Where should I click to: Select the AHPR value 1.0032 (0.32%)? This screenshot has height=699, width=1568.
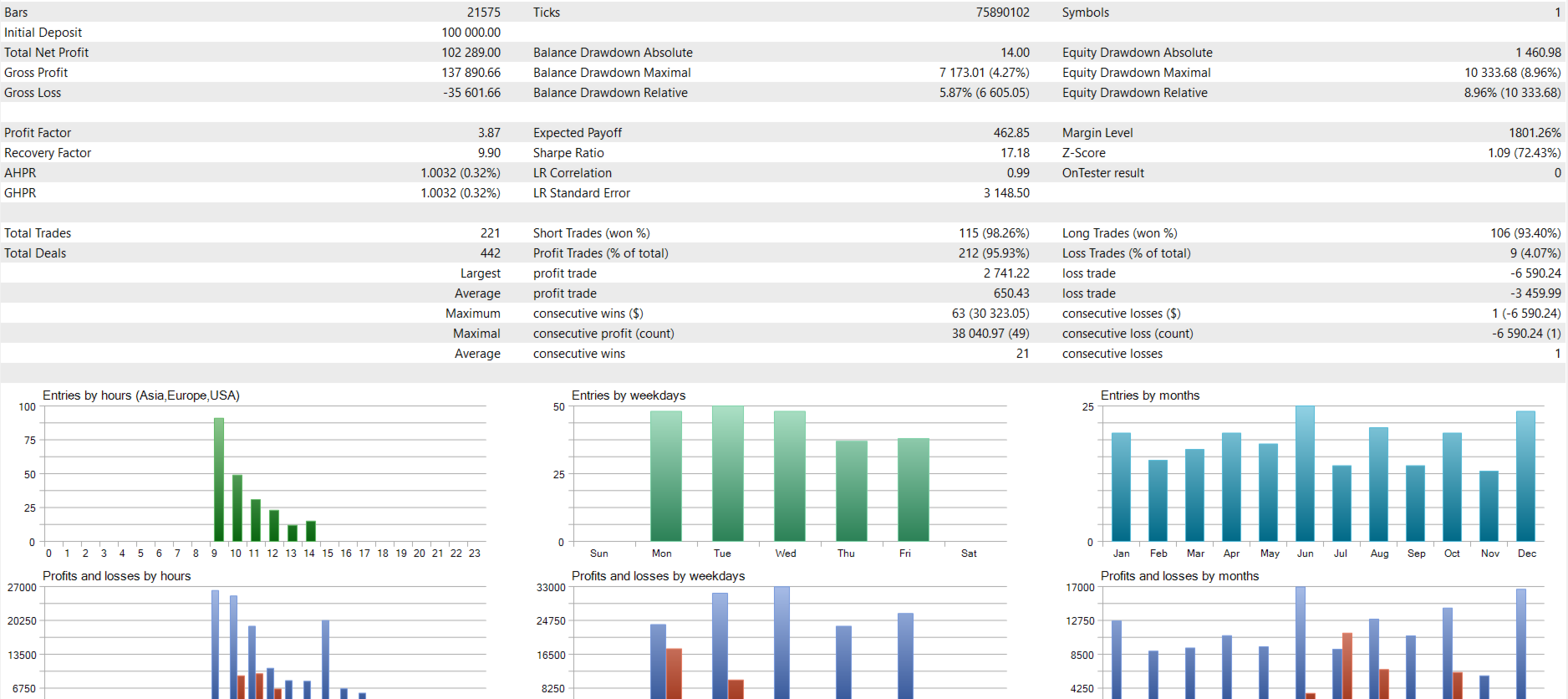pyautogui.click(x=461, y=173)
